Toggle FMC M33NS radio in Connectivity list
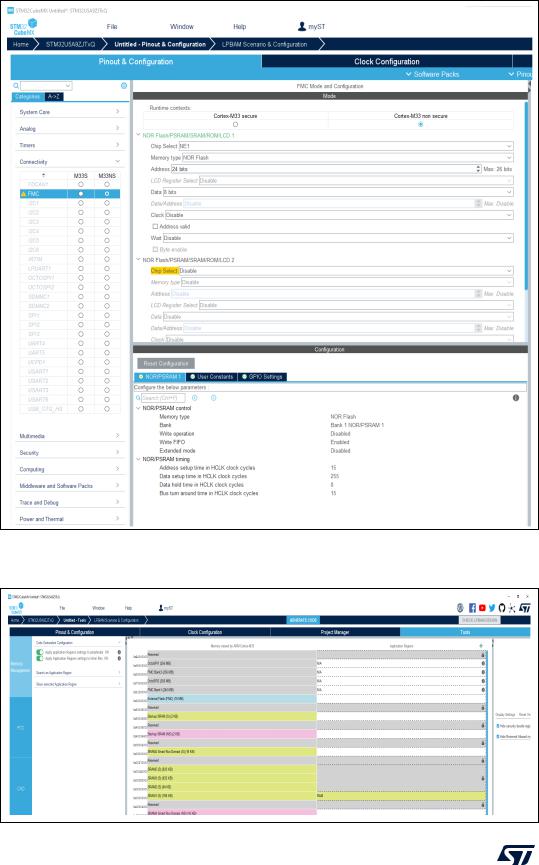The image size is (539, 865). [107, 194]
